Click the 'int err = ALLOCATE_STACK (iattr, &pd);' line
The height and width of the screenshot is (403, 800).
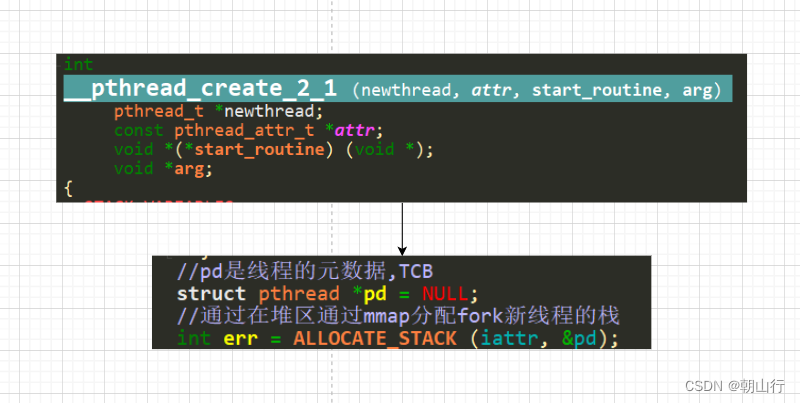398,339
